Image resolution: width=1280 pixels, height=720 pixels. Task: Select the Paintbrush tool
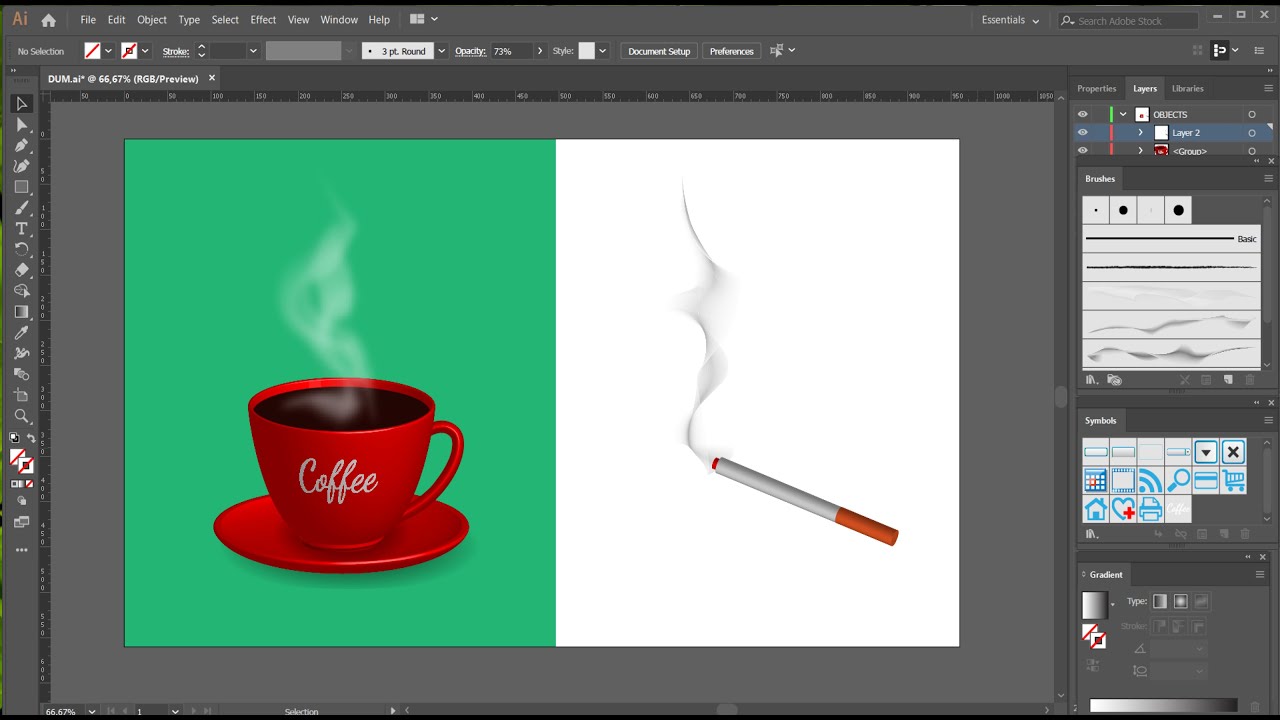(x=21, y=208)
